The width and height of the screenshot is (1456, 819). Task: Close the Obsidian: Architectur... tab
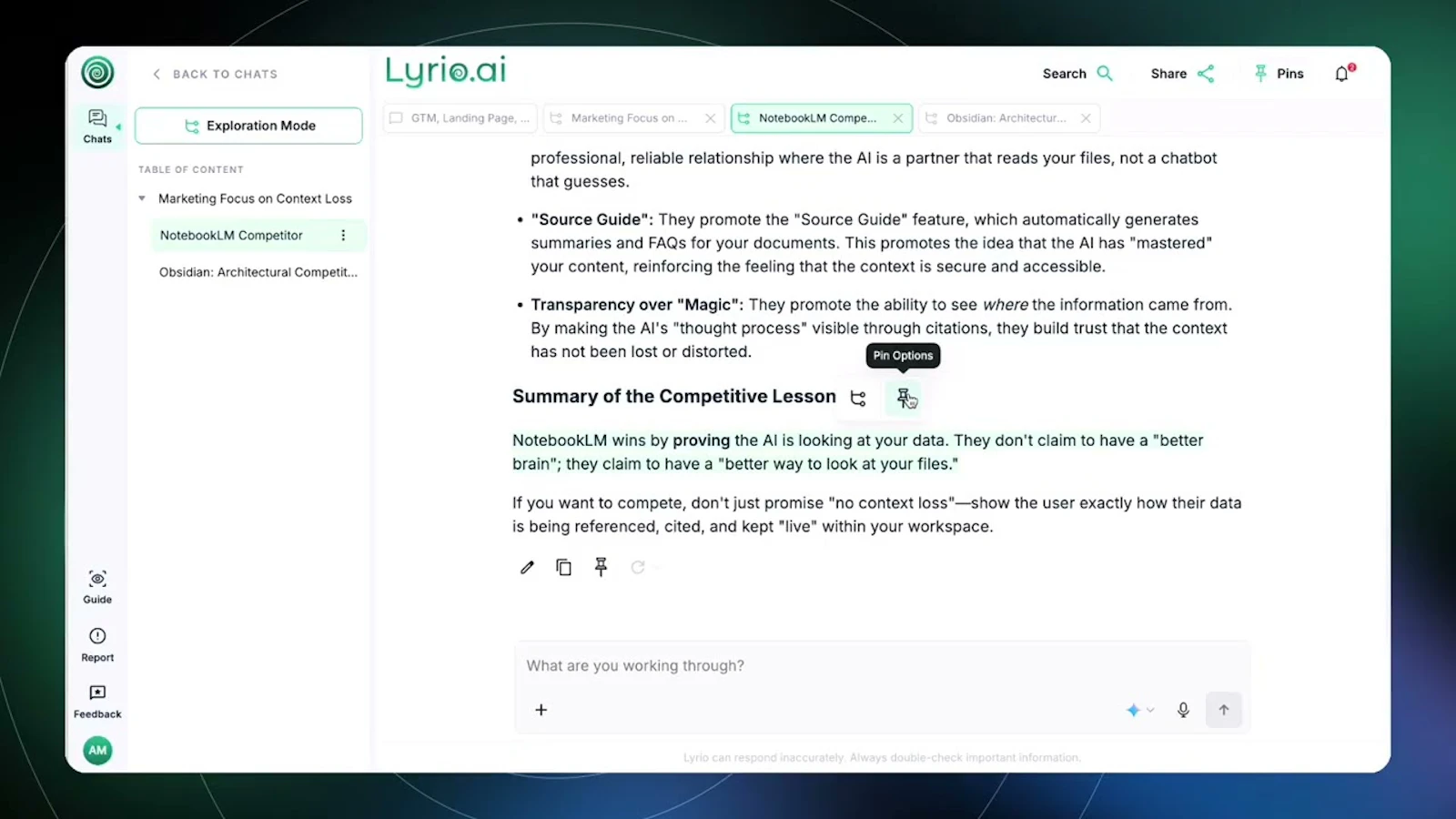(1086, 118)
